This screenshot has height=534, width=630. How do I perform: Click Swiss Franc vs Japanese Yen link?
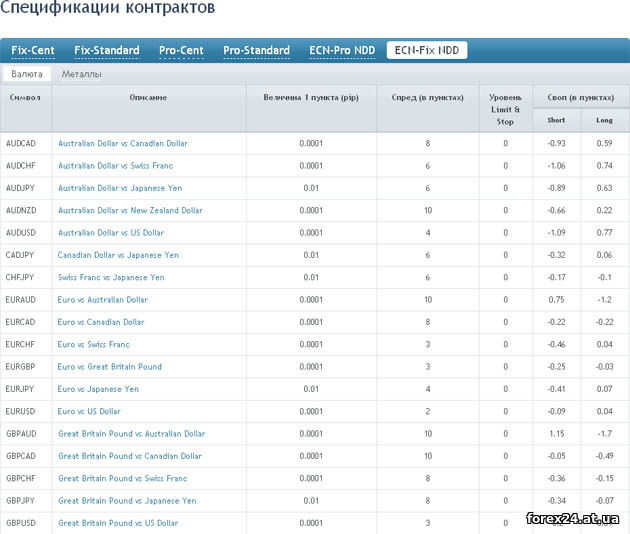coord(111,277)
